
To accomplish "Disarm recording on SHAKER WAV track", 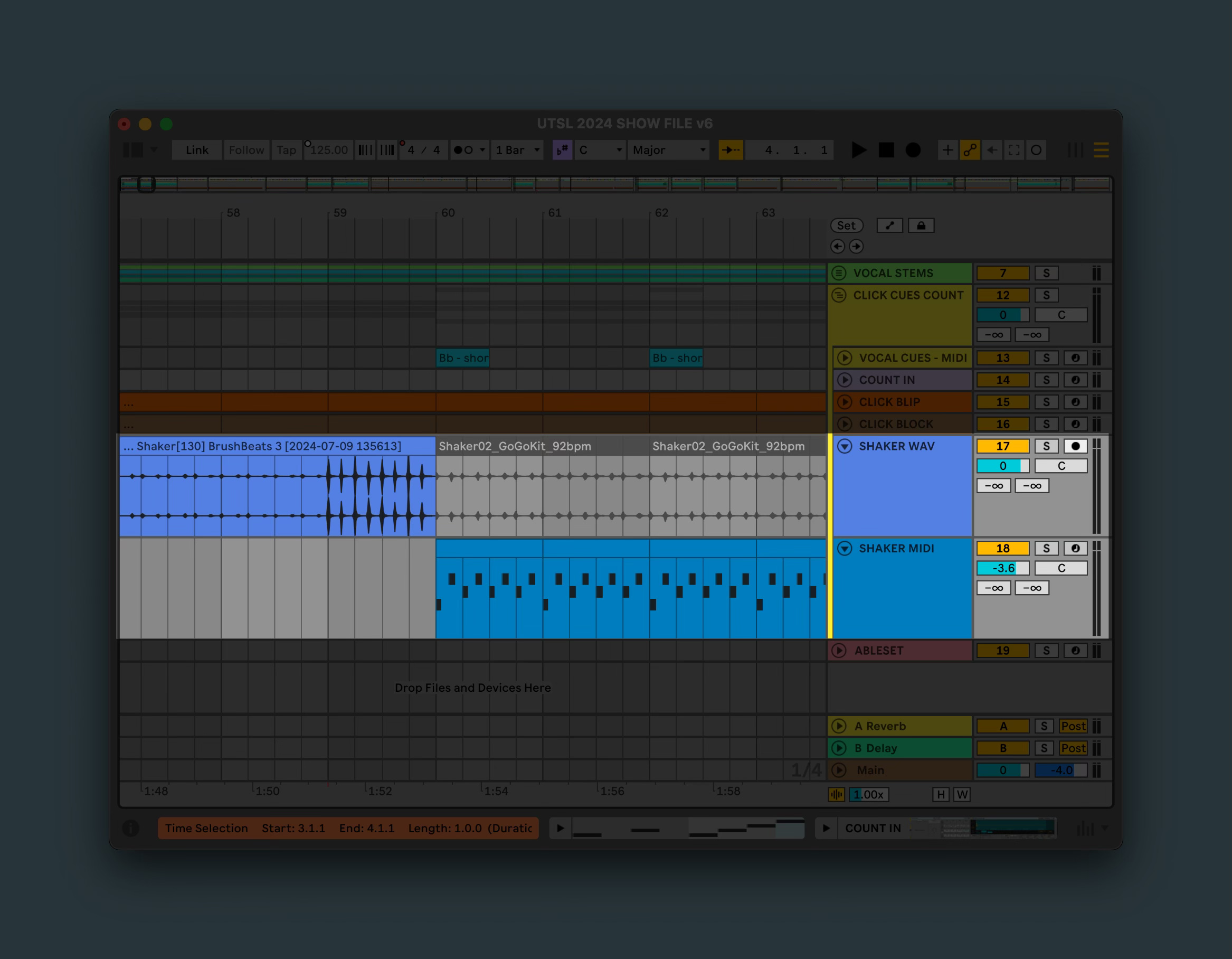I will pos(1075,446).
